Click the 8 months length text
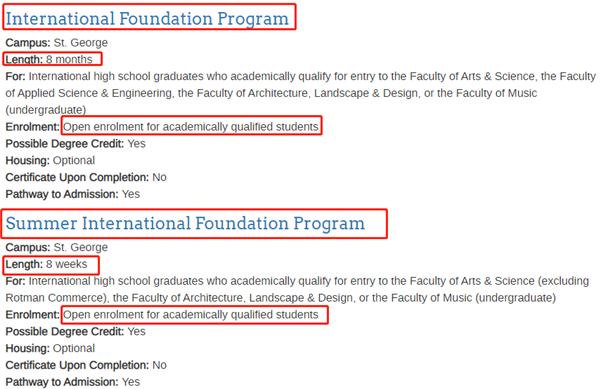Screen dimensions: 600x389 tap(69, 60)
